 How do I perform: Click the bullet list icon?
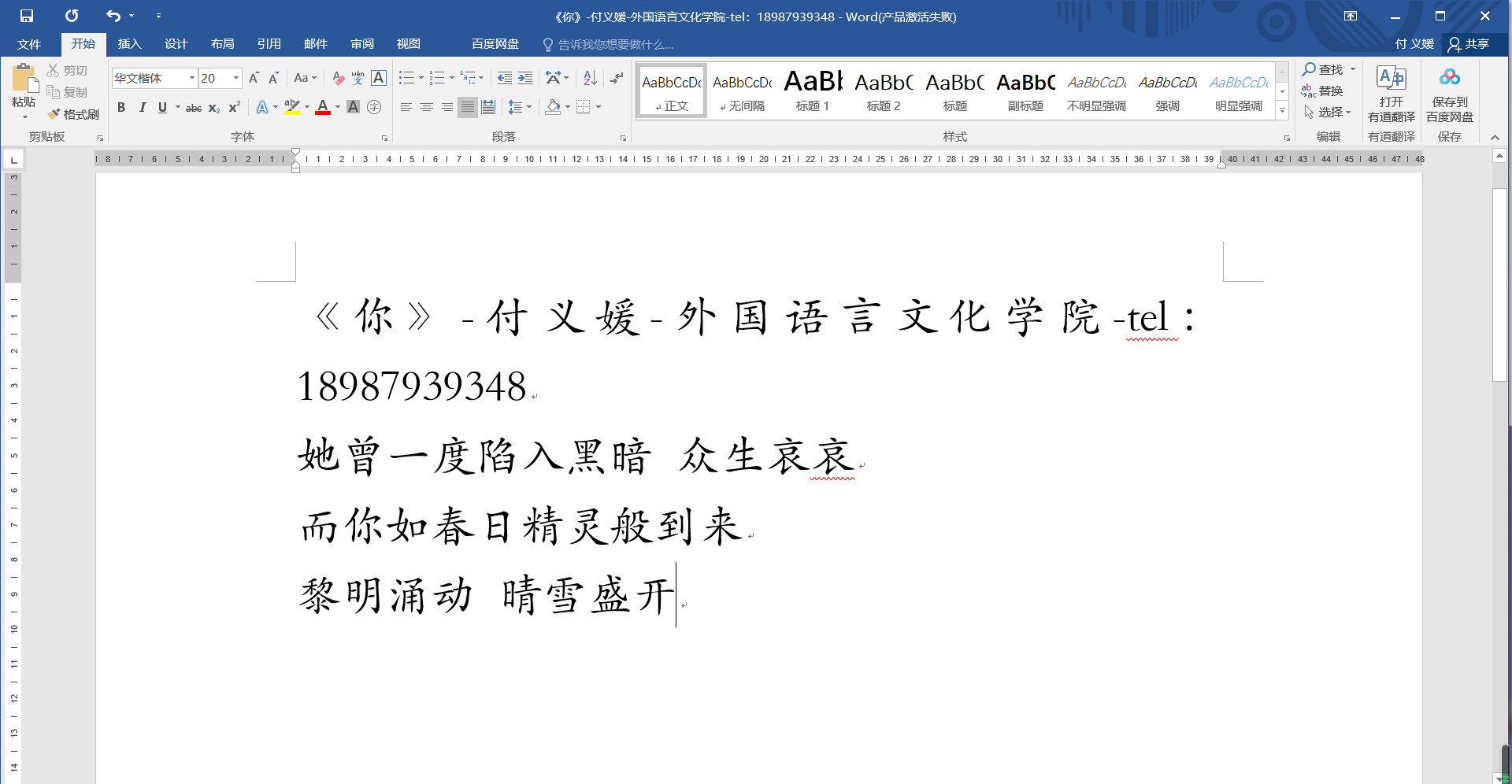[x=406, y=78]
